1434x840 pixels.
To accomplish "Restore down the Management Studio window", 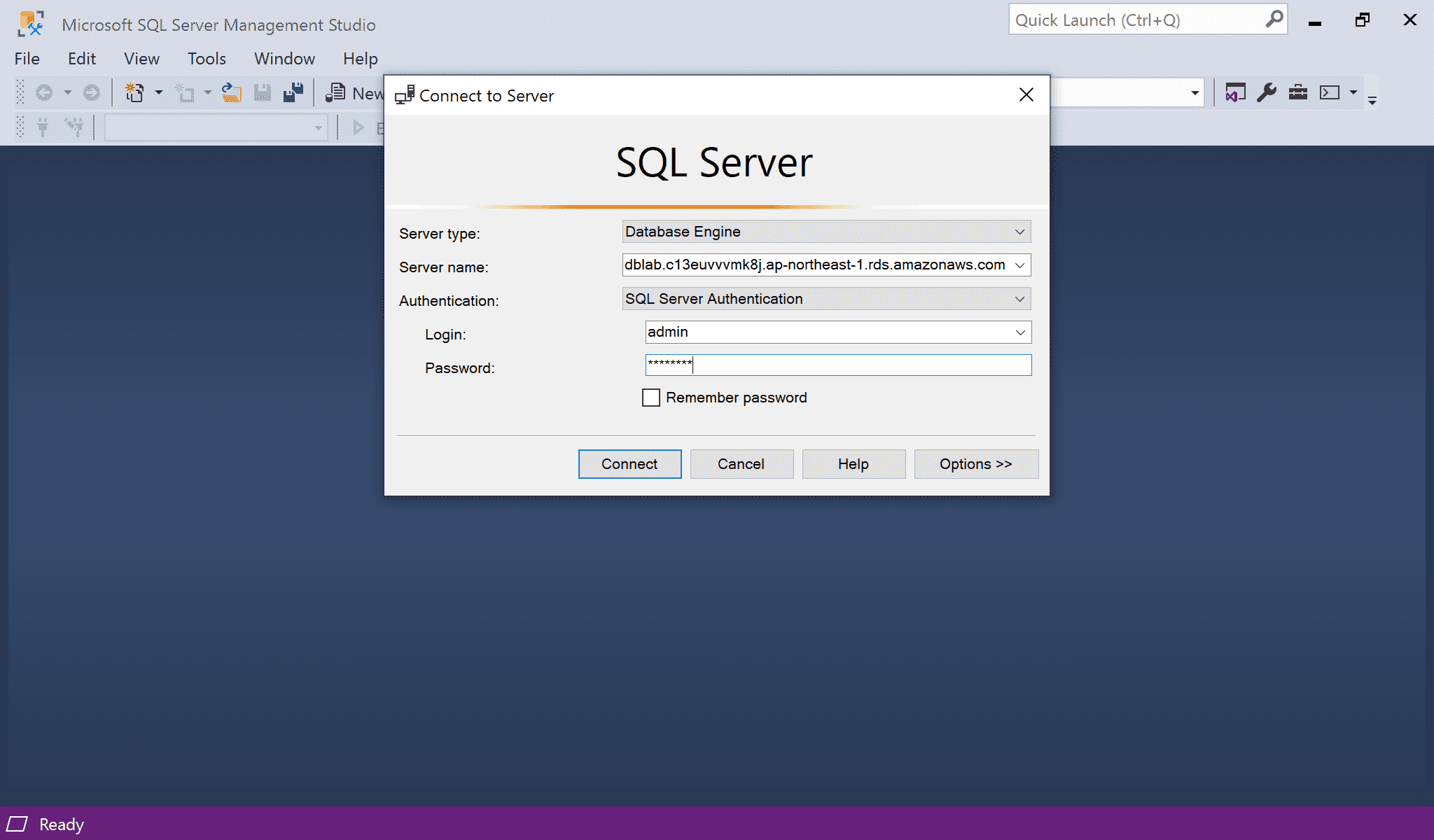I will tap(1363, 20).
